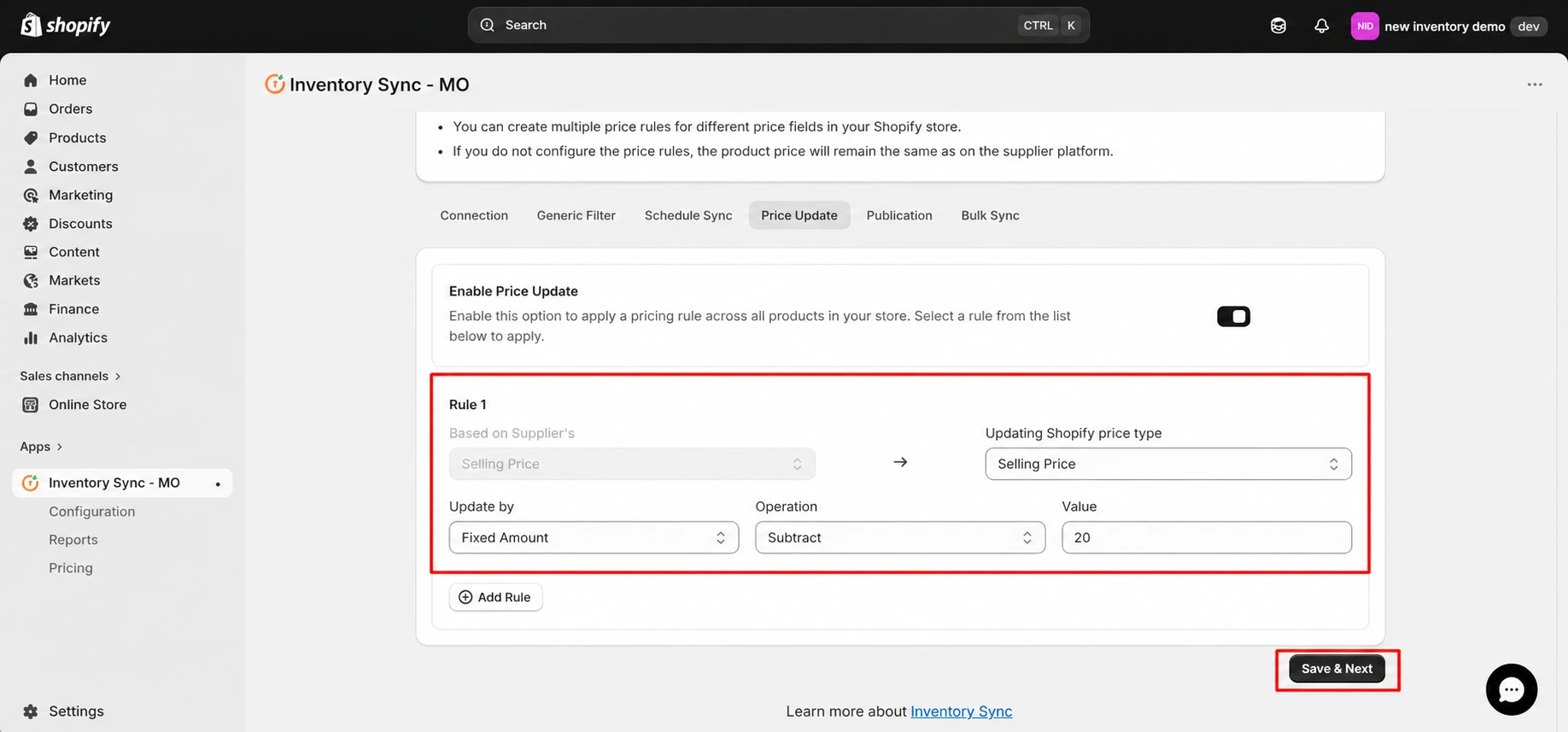Click the Inventory Sync app icon in sidebar
This screenshot has height=732, width=1568.
point(31,483)
